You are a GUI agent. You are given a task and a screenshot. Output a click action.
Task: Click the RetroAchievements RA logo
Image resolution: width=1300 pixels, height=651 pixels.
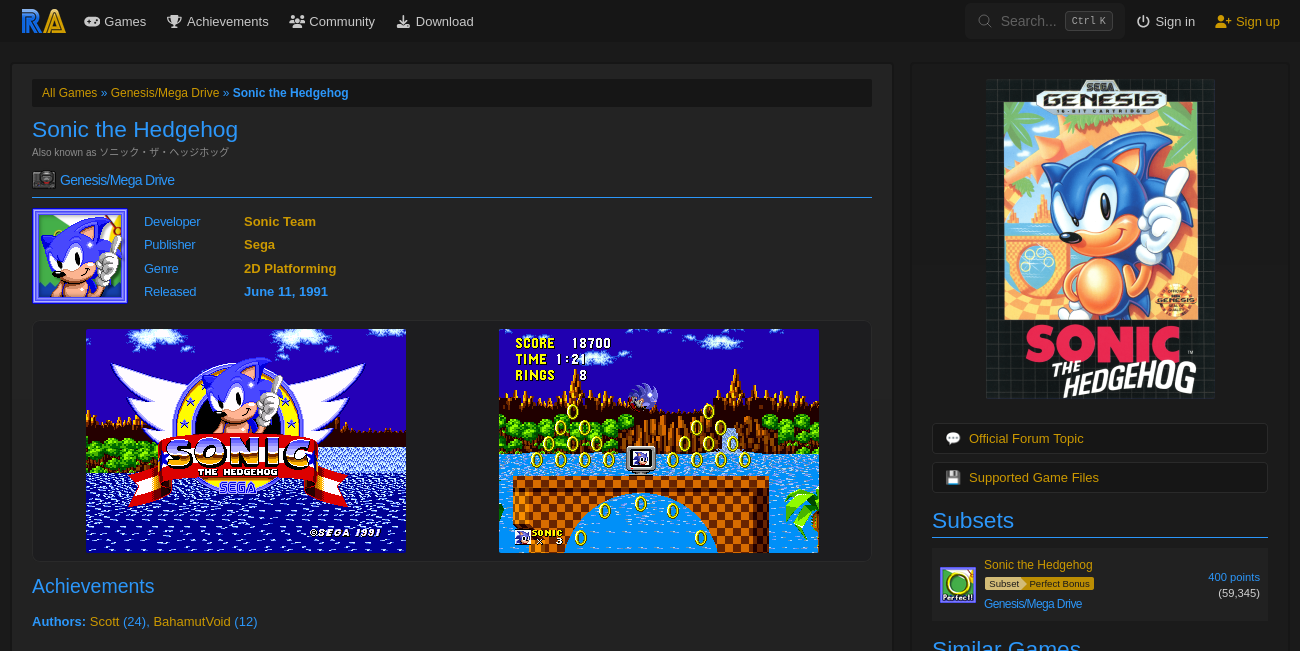[x=44, y=21]
